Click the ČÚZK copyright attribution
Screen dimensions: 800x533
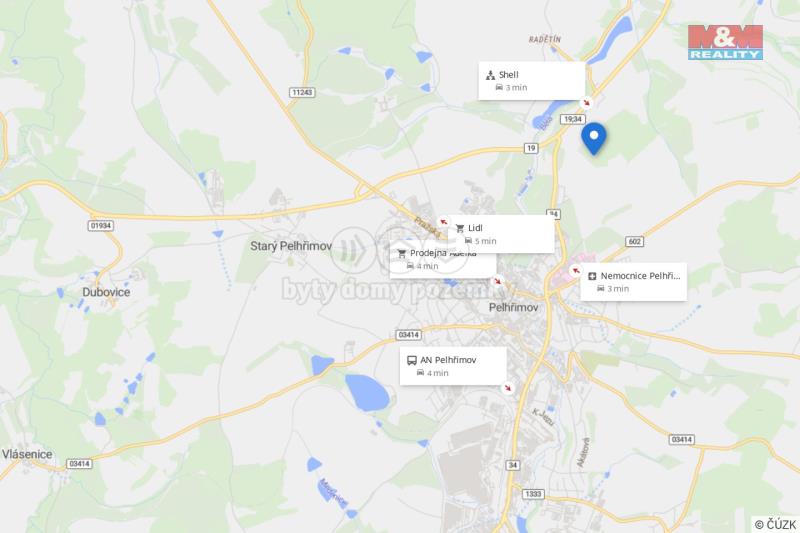coord(776,524)
